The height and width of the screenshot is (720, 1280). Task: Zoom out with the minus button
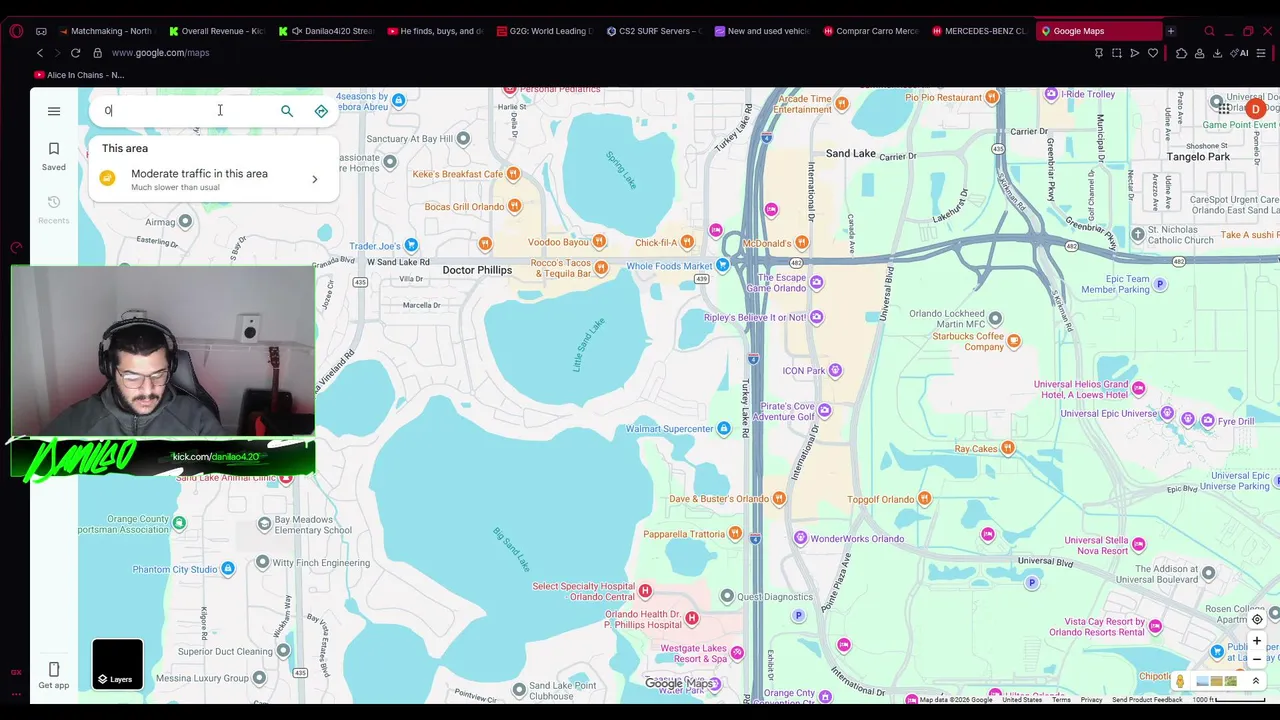pos(1257,660)
